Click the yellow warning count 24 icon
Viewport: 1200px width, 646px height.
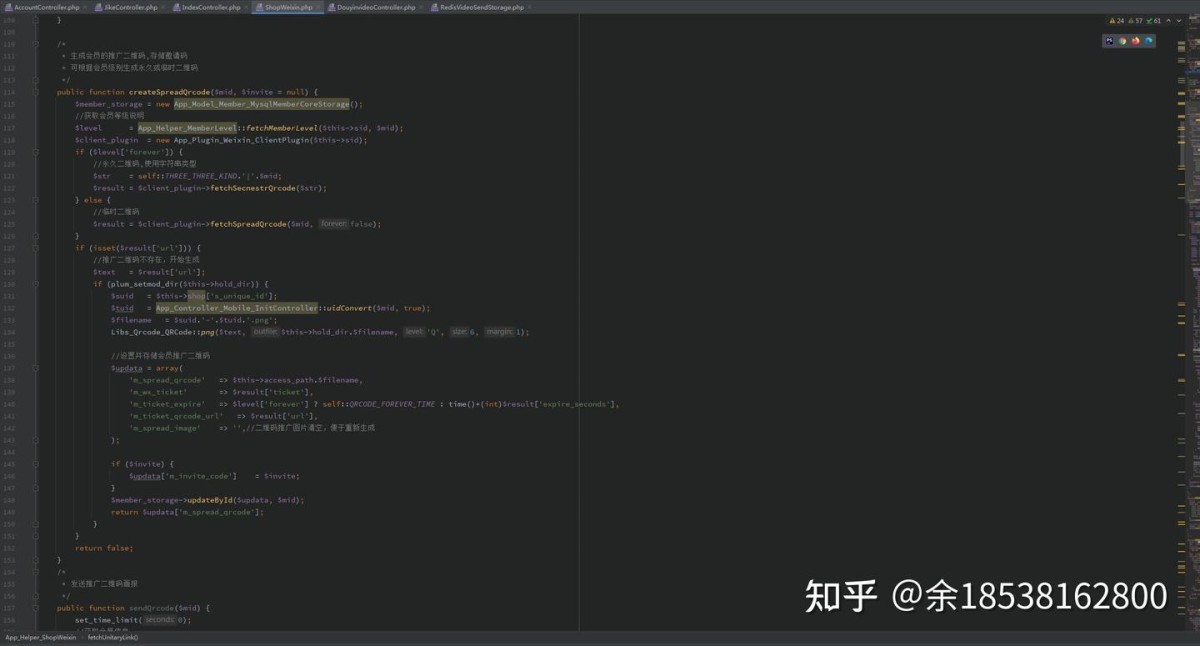point(1116,20)
